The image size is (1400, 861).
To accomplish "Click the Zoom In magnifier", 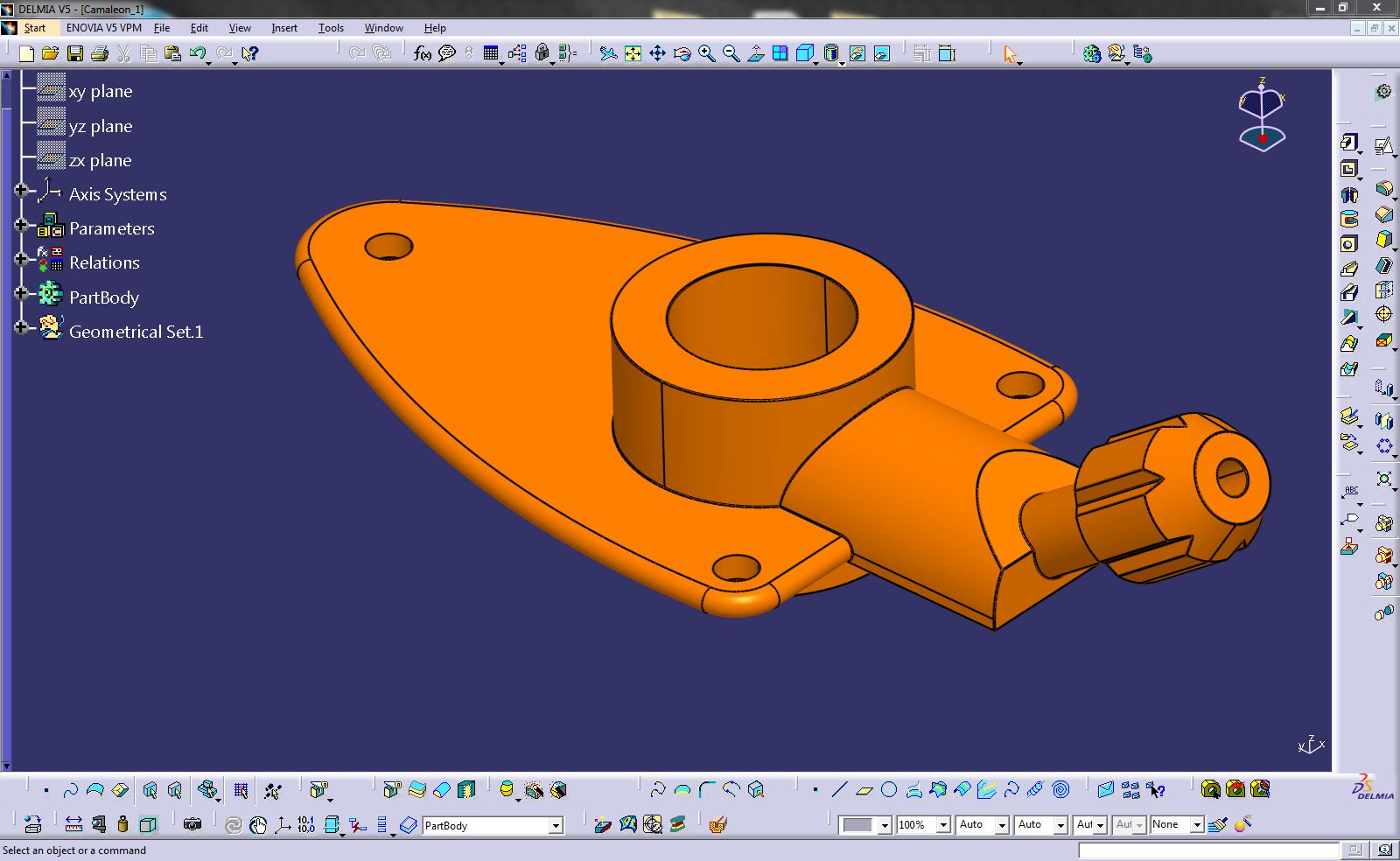I will (x=706, y=53).
